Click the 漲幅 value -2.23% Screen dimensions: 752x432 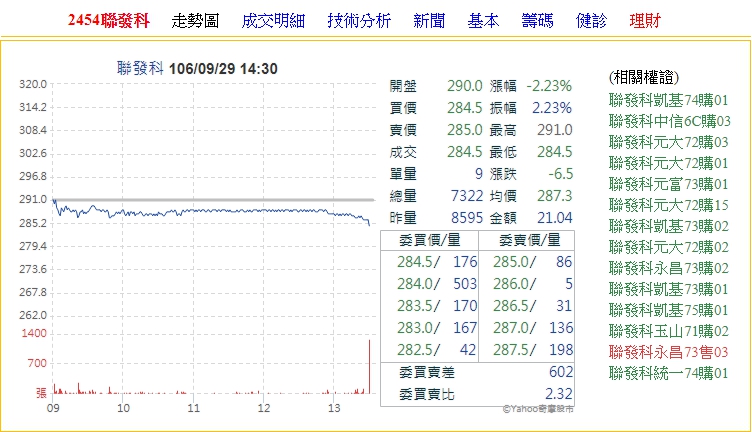pyautogui.click(x=549, y=86)
